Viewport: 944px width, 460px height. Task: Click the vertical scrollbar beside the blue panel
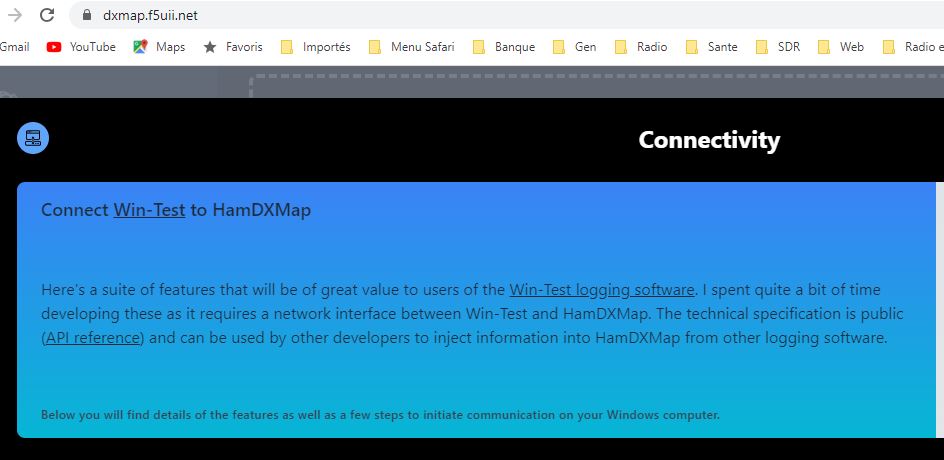940,309
